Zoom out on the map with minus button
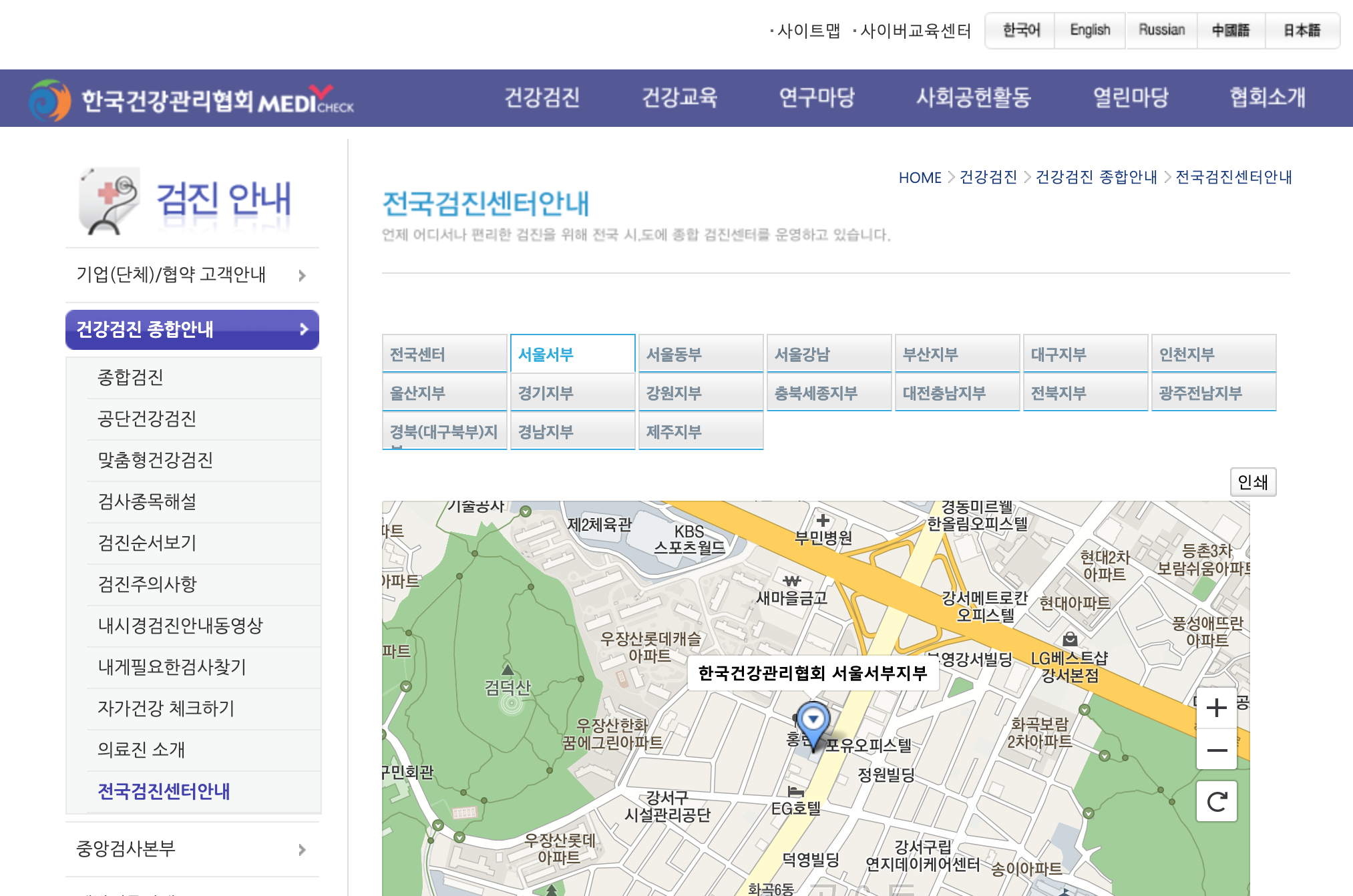Screen dimensions: 1353x896 pos(1216,750)
